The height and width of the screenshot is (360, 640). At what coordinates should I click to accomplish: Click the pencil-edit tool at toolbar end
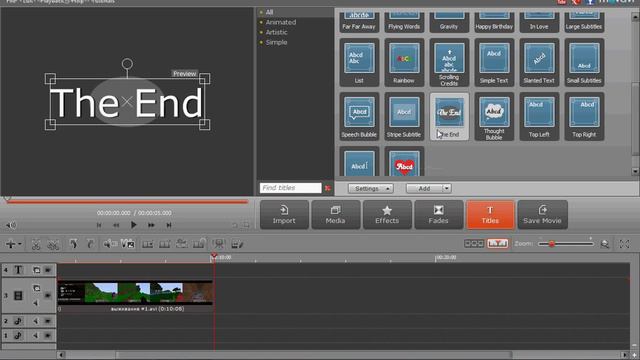237,244
